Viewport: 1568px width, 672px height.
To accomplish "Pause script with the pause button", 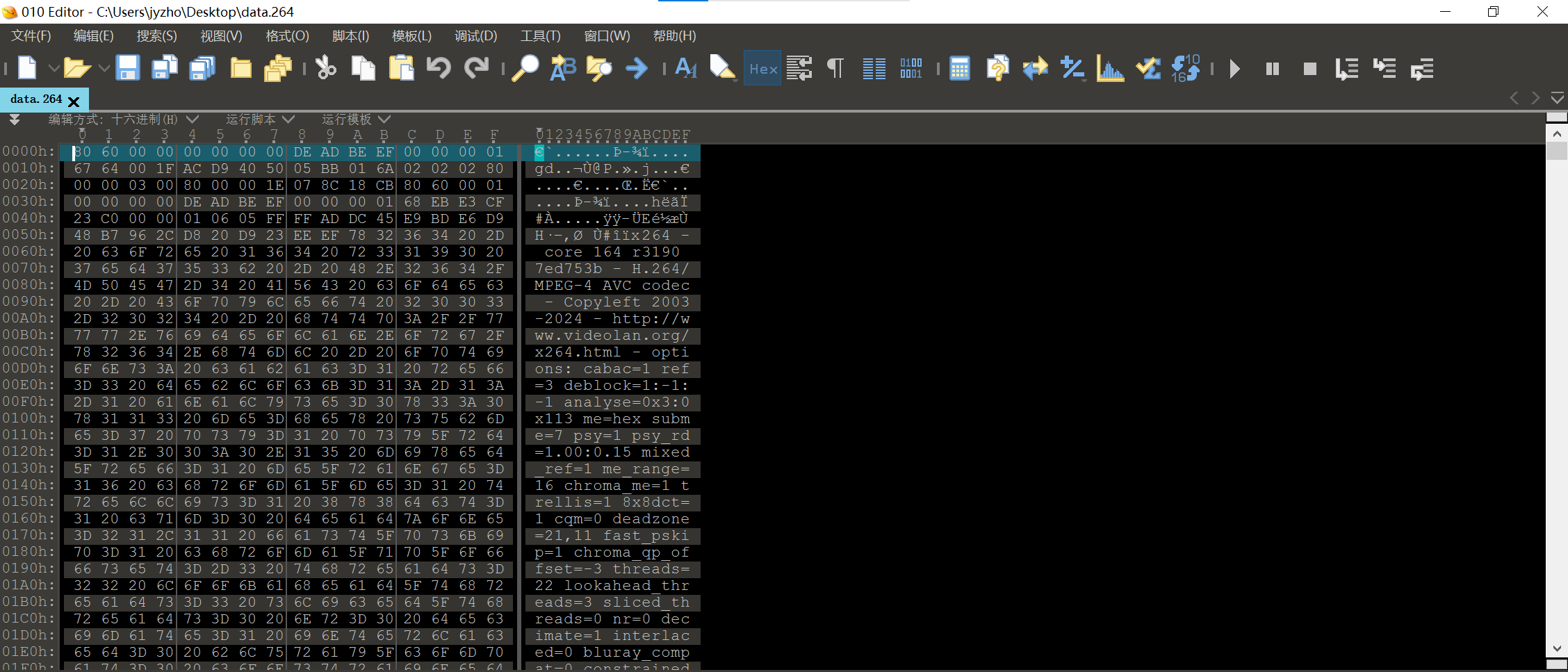I will 1273,68.
